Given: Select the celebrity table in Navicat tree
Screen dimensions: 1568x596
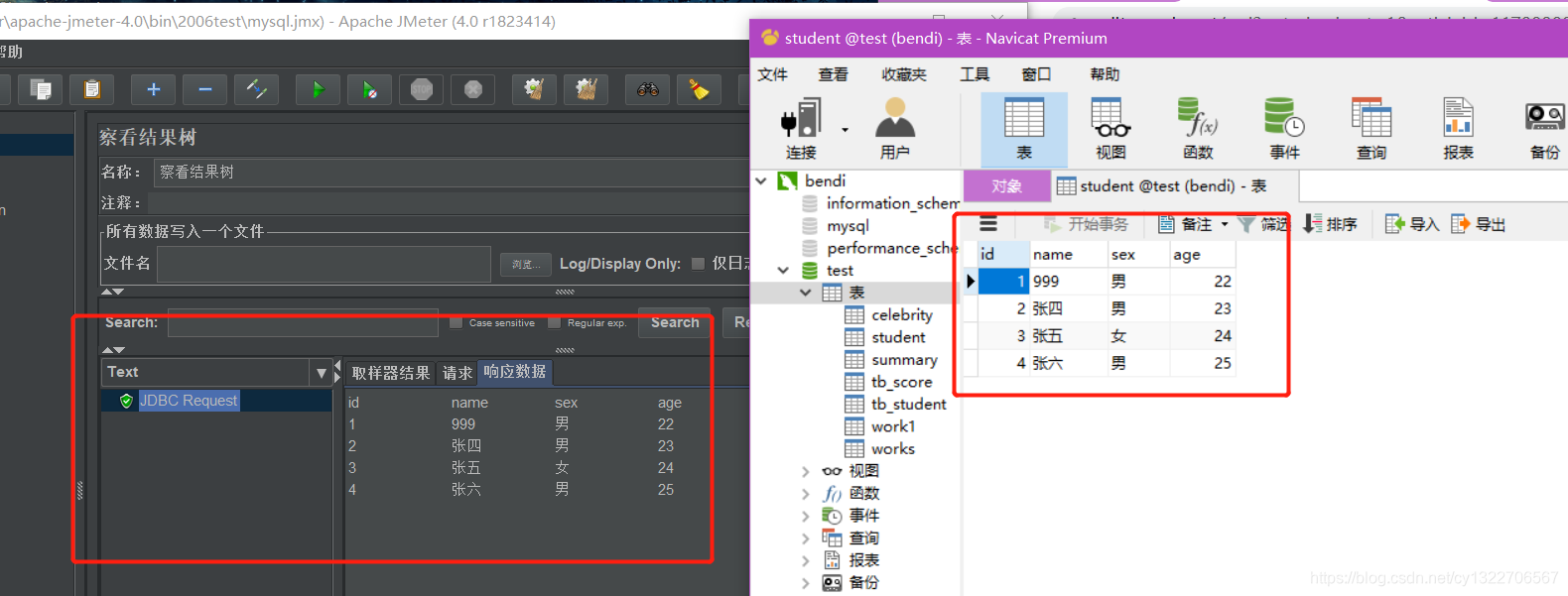Looking at the screenshot, I should point(901,314).
